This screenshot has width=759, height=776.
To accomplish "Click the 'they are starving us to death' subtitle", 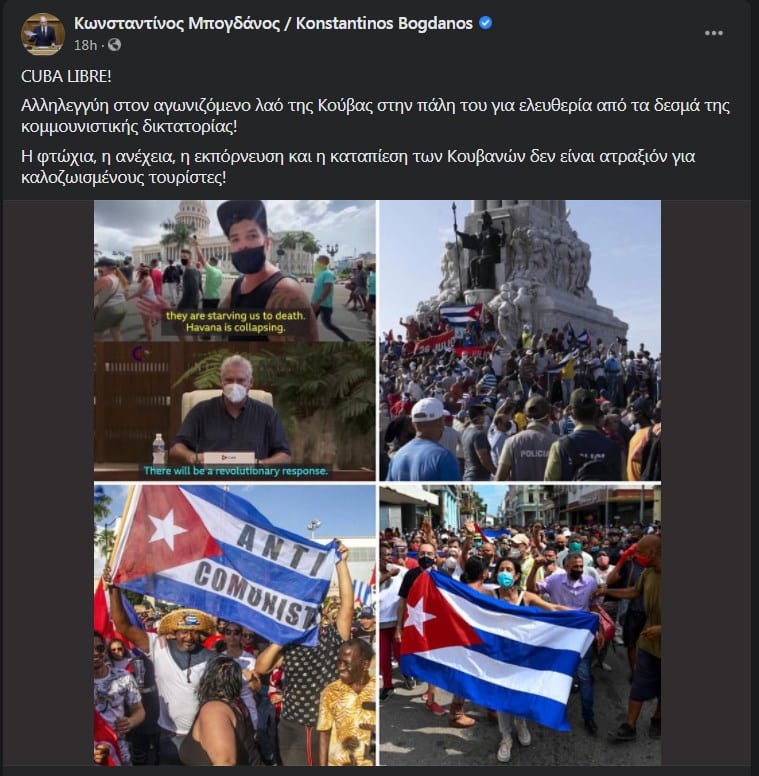I will click(236, 321).
